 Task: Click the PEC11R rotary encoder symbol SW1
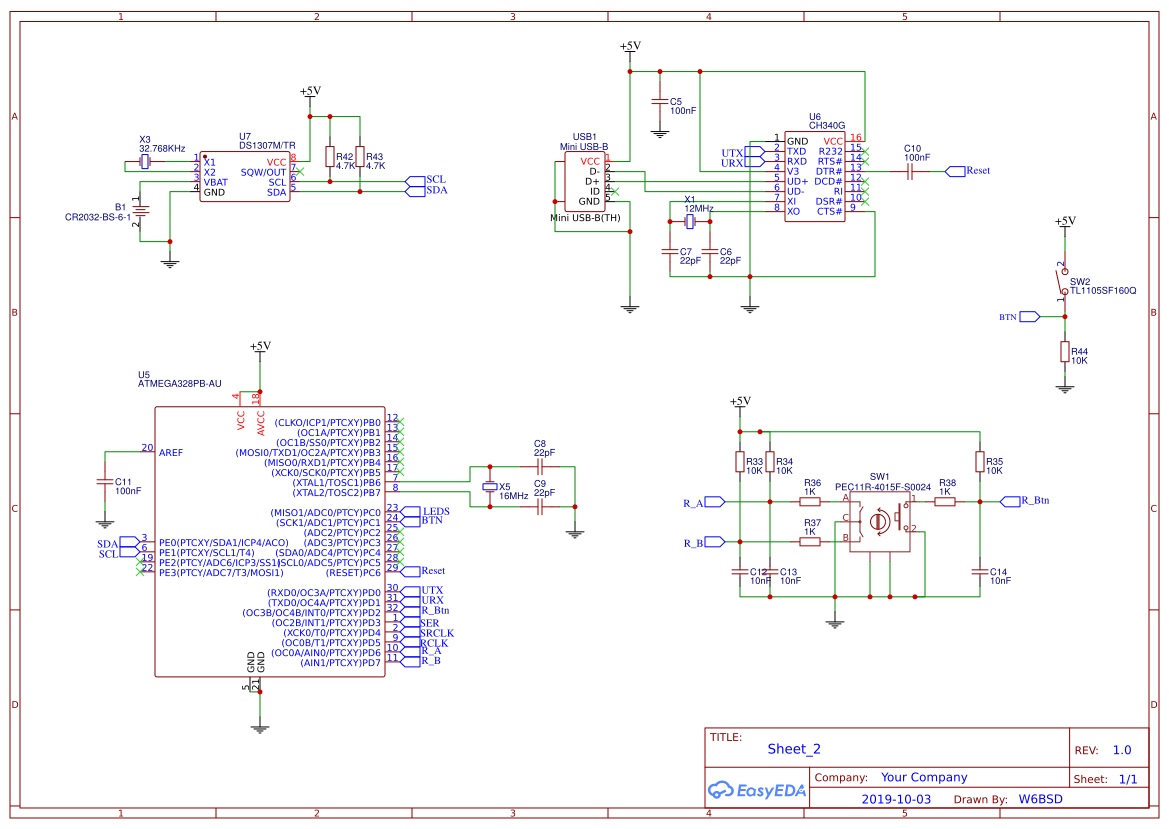coord(880,520)
